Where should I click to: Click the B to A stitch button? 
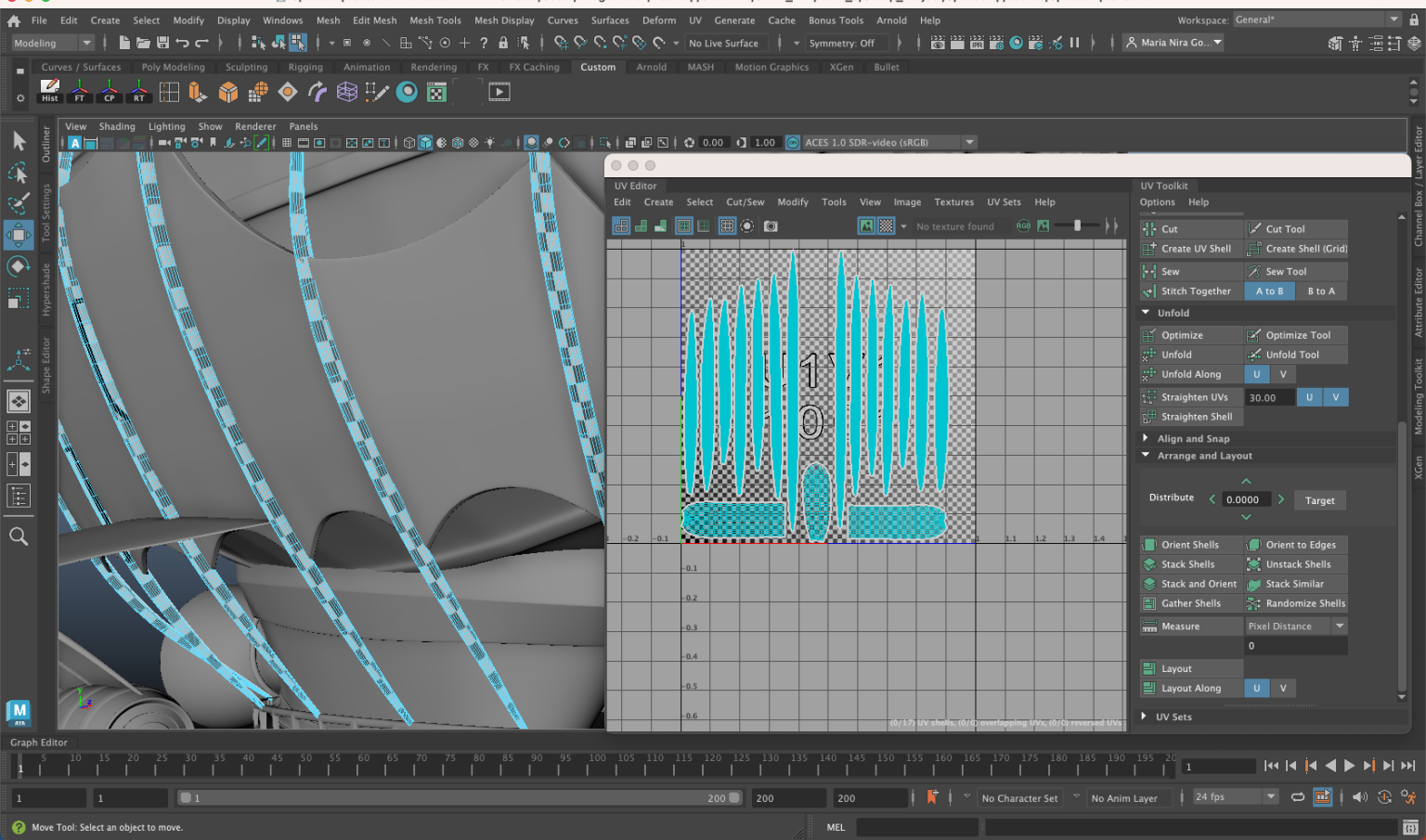pyautogui.click(x=1321, y=291)
